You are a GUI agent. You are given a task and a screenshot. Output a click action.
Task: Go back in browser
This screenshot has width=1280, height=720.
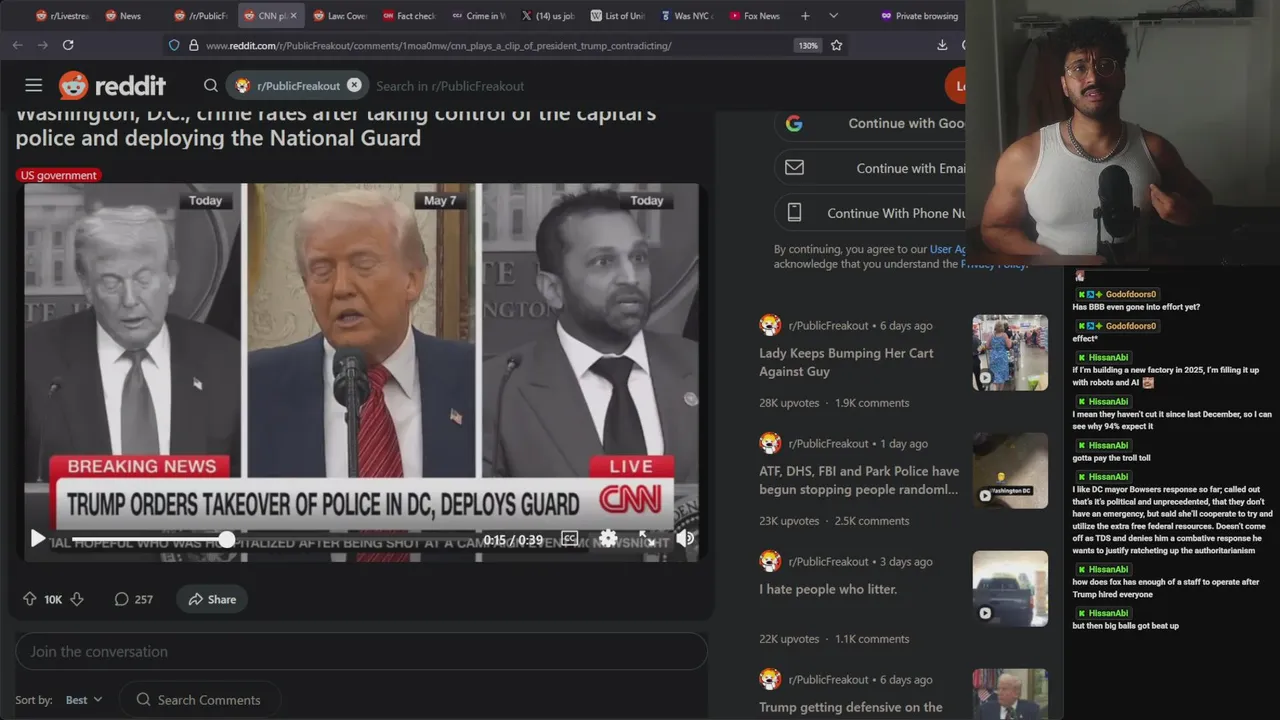[17, 45]
